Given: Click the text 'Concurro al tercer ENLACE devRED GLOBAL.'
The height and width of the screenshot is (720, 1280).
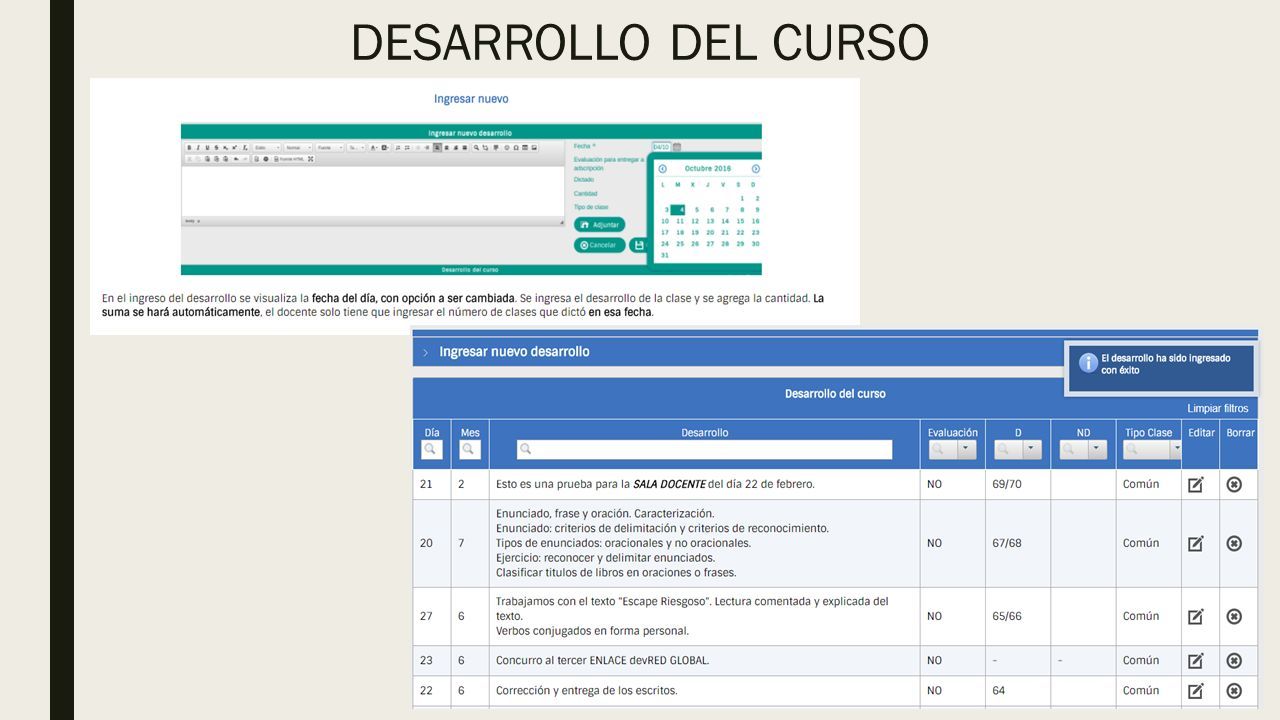Looking at the screenshot, I should click(602, 660).
